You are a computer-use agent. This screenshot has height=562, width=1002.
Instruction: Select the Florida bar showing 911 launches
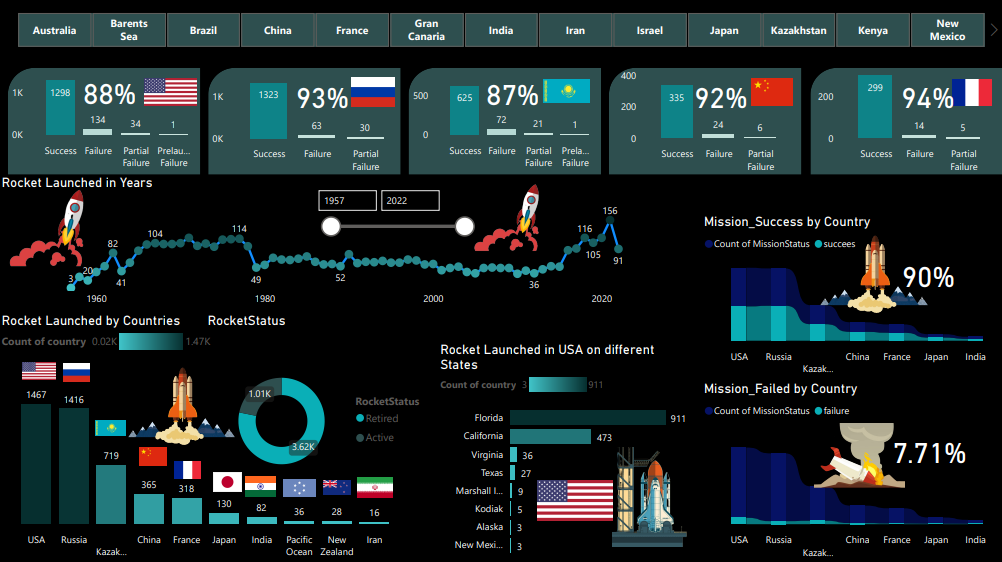588,418
